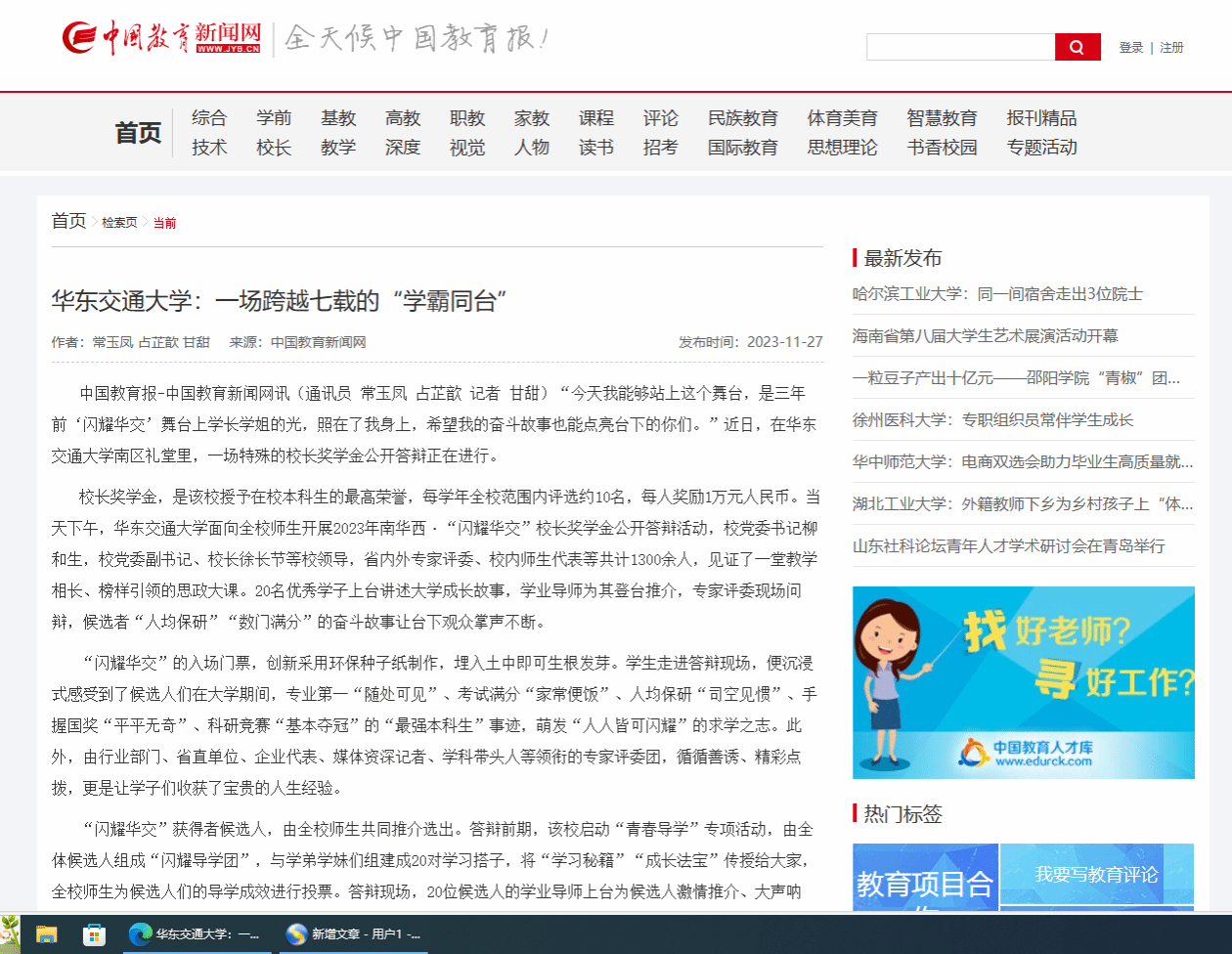1232x954 pixels.
Task: Open the 专题活动 navigation item
Action: pyautogui.click(x=1041, y=148)
